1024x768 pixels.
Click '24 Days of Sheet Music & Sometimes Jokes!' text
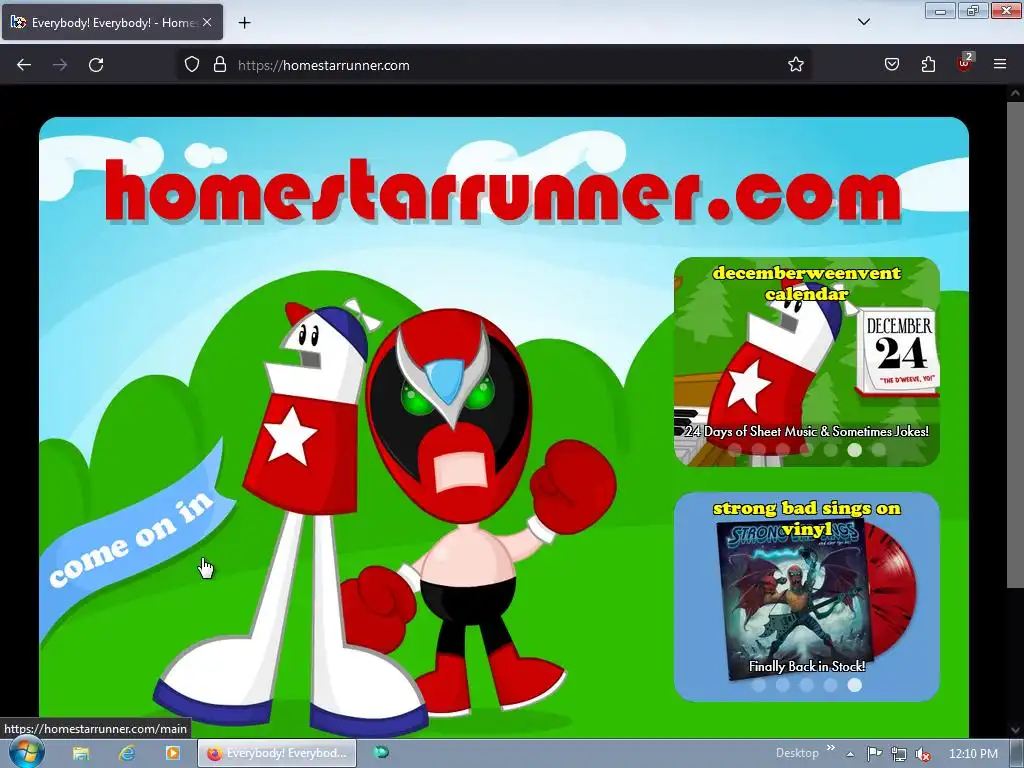tap(807, 431)
